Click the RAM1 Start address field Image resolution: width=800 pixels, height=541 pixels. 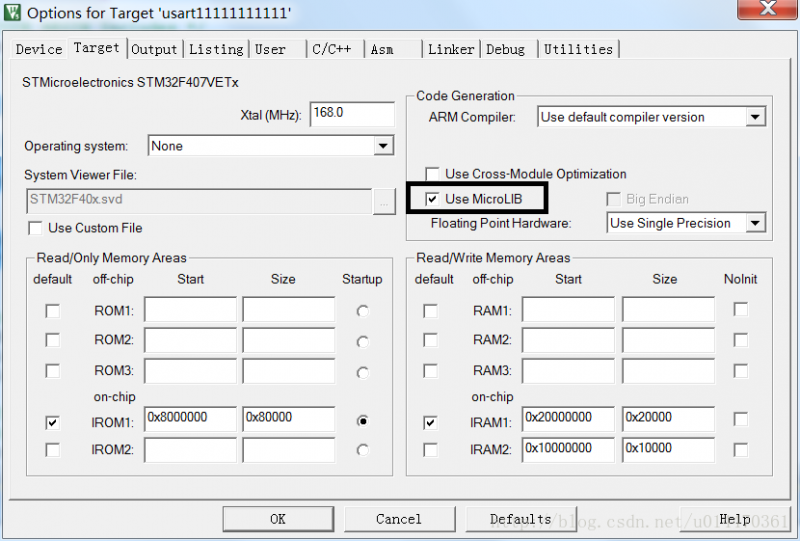568,309
